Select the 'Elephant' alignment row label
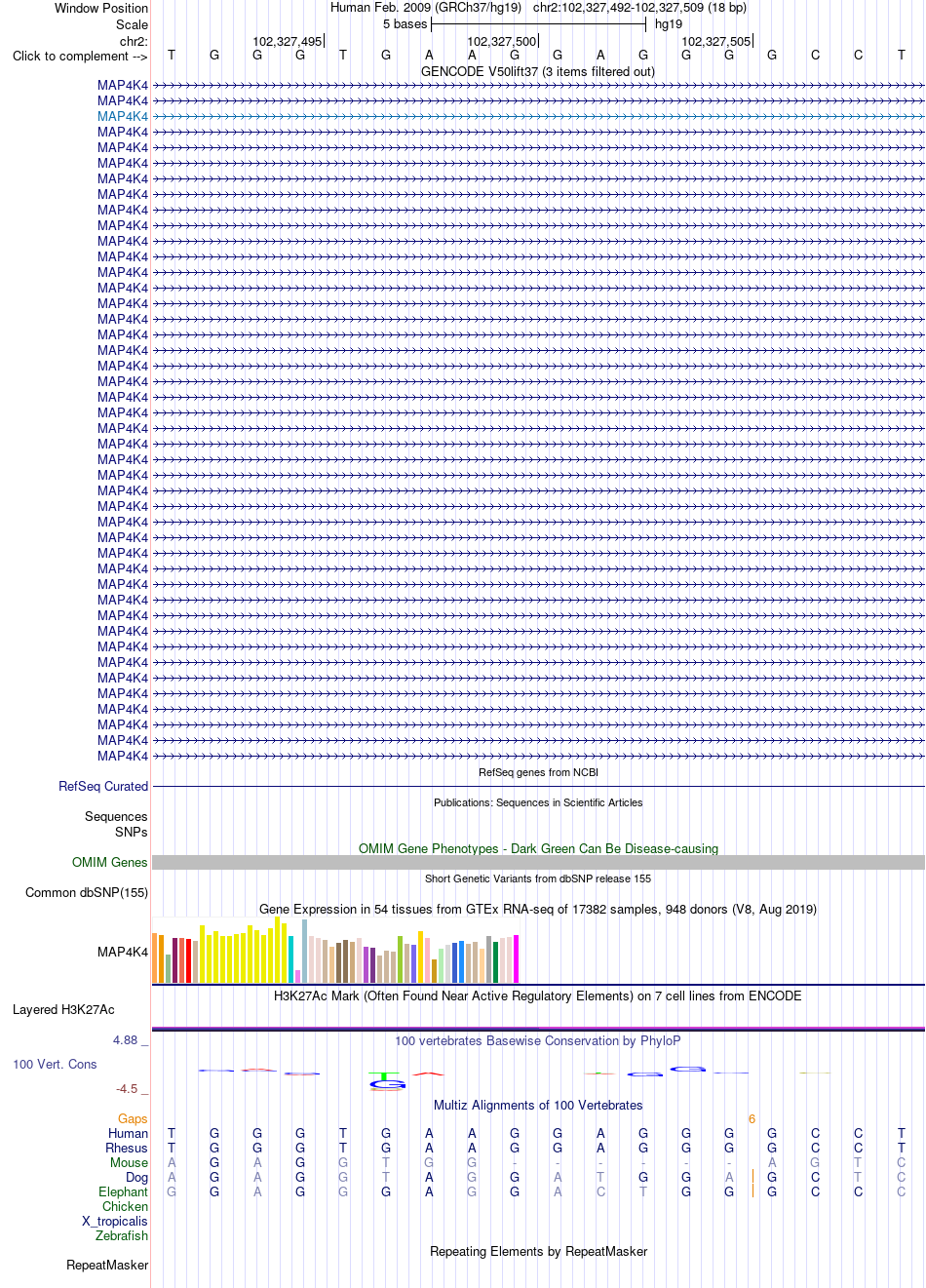Image resolution: width=926 pixels, height=1288 pixels. click(x=123, y=1191)
